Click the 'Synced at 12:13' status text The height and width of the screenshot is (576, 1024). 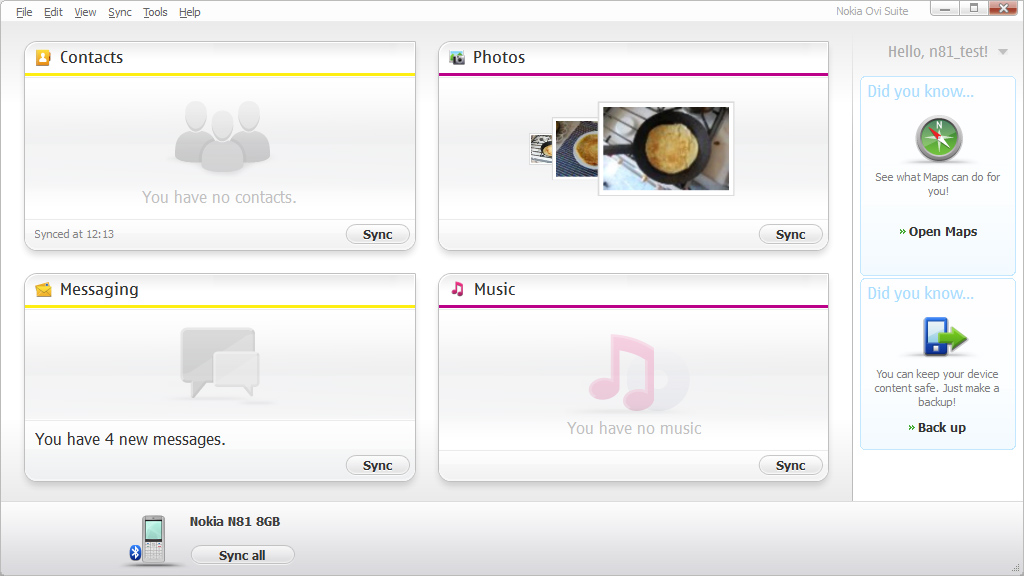point(74,234)
